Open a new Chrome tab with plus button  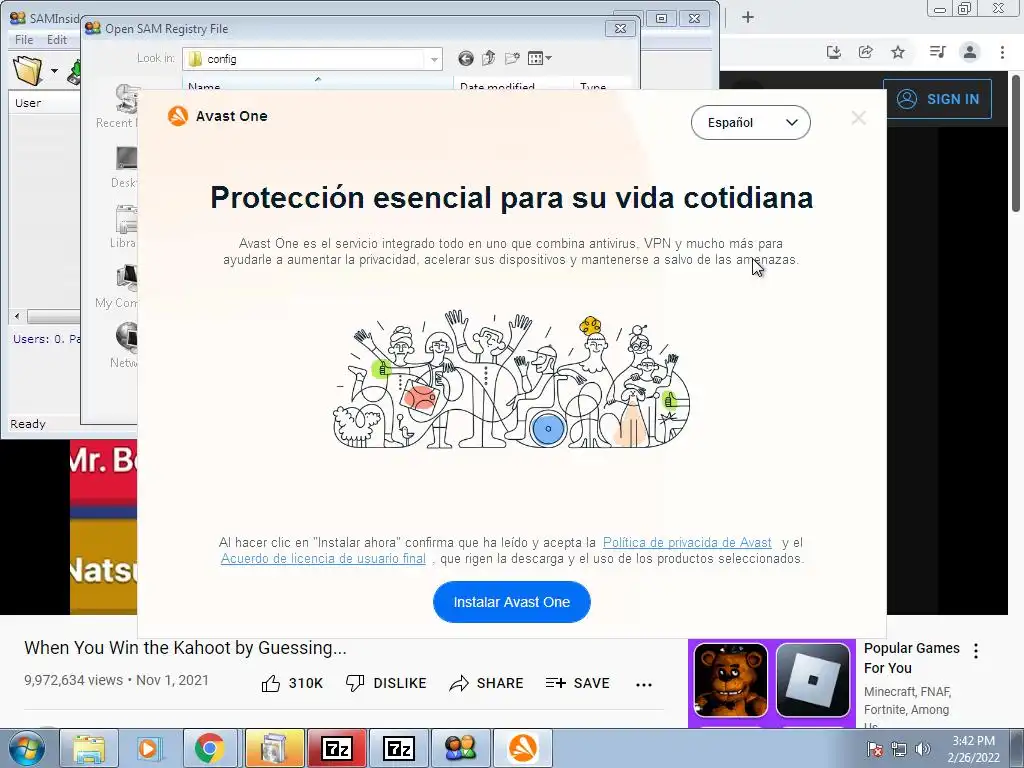pyautogui.click(x=748, y=17)
